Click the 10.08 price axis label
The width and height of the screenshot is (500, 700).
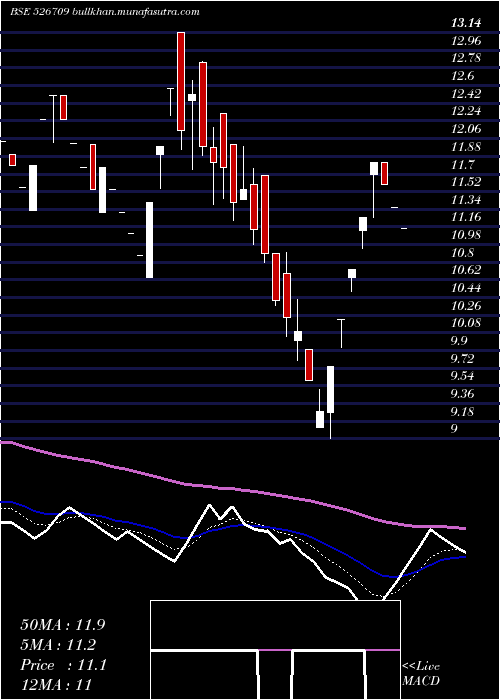pos(466,323)
